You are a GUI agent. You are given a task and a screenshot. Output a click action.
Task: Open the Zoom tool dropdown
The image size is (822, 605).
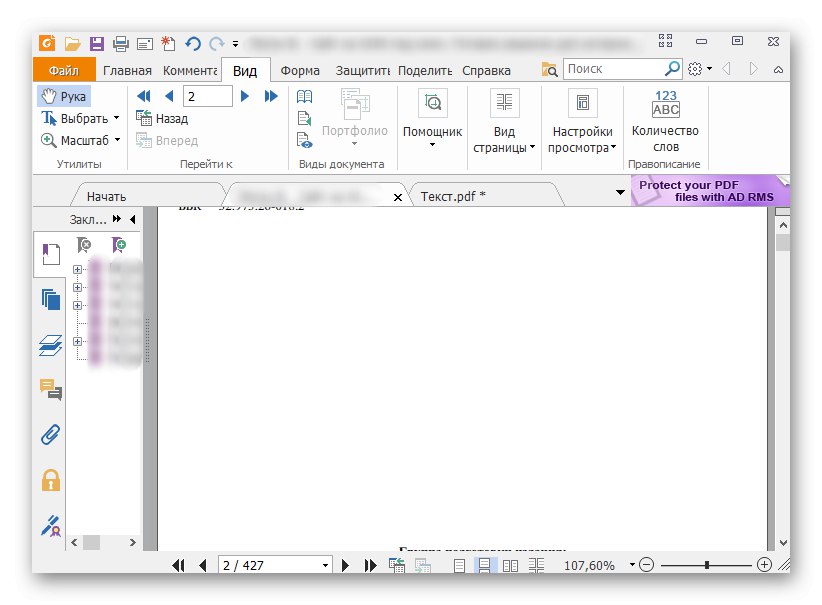[x=117, y=140]
